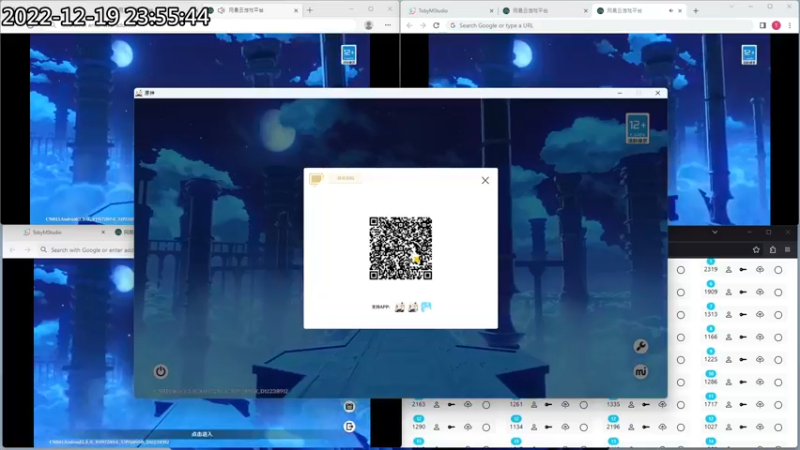Click the key icon in row 1909
800x450 pixels.
743,292
